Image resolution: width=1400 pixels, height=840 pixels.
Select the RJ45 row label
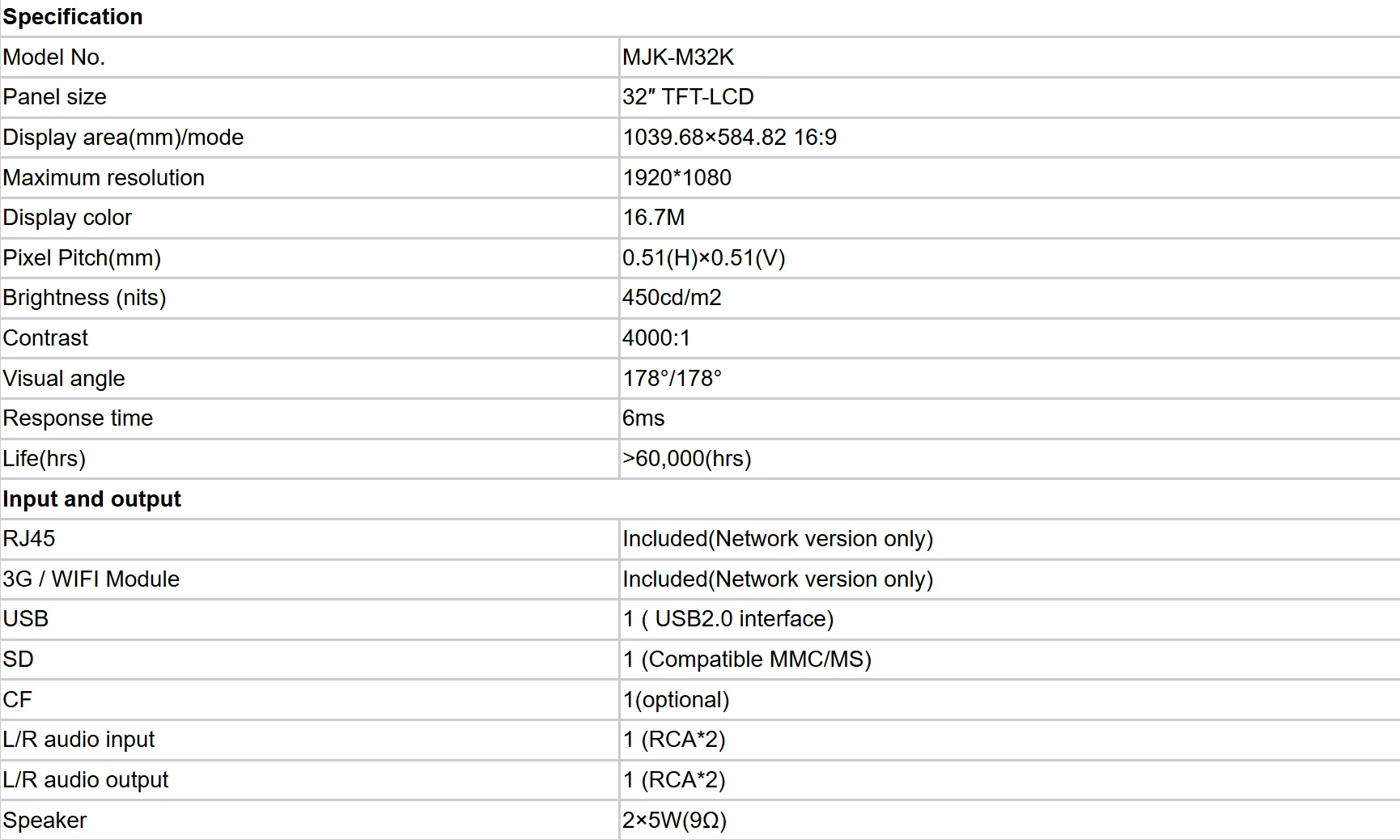(x=29, y=539)
